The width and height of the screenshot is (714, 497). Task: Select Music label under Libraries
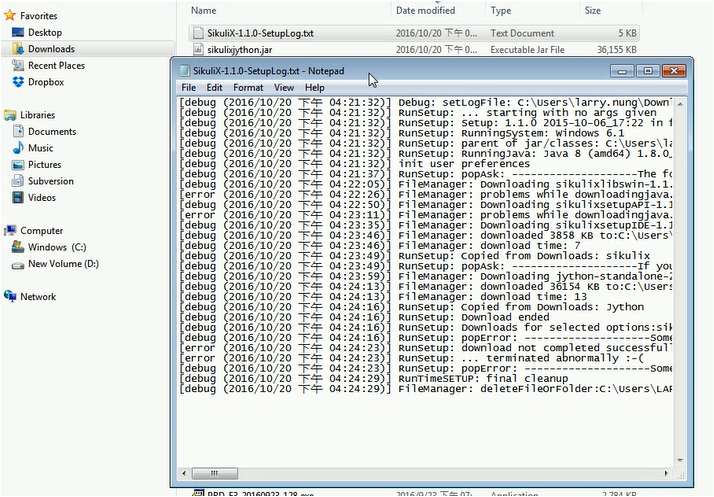(41, 148)
